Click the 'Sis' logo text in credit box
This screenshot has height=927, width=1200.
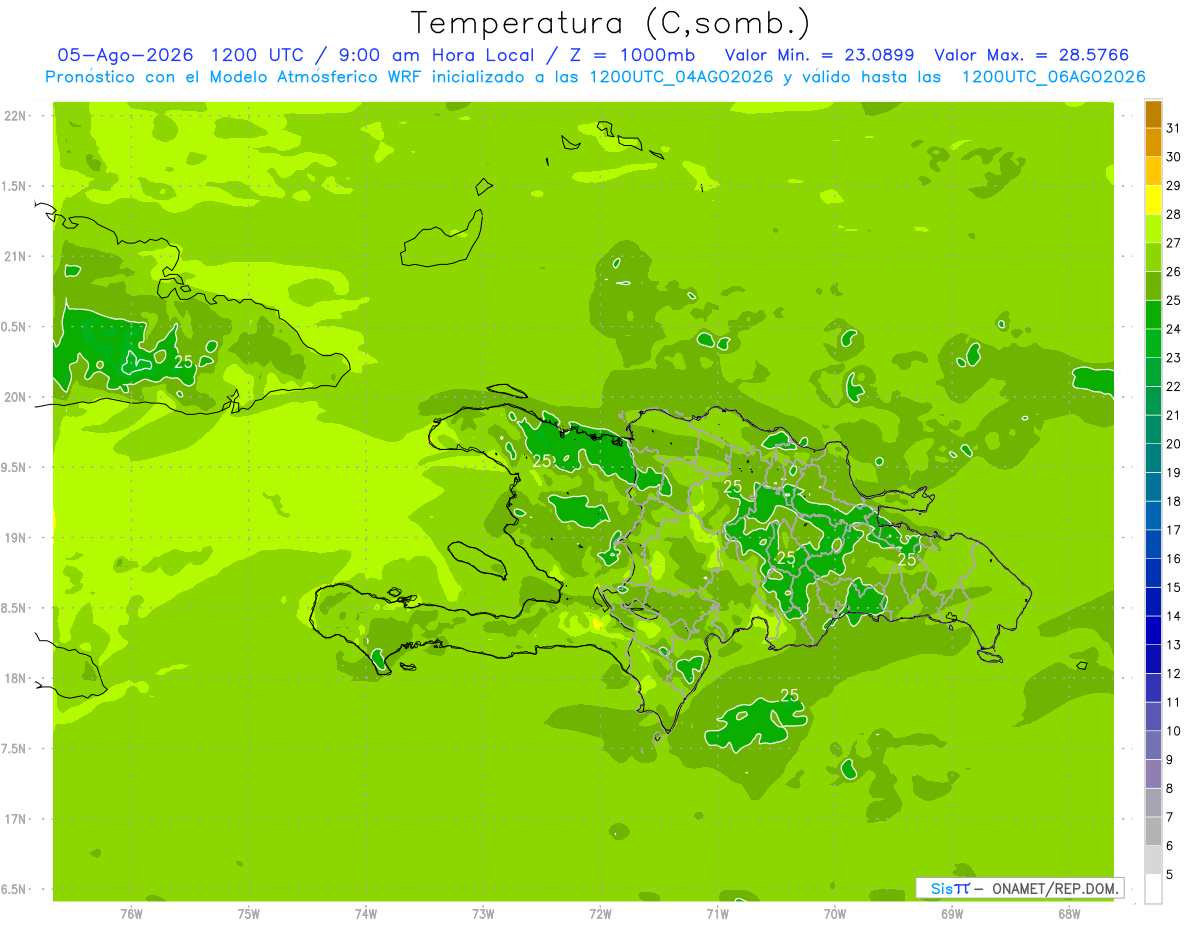click(x=941, y=888)
